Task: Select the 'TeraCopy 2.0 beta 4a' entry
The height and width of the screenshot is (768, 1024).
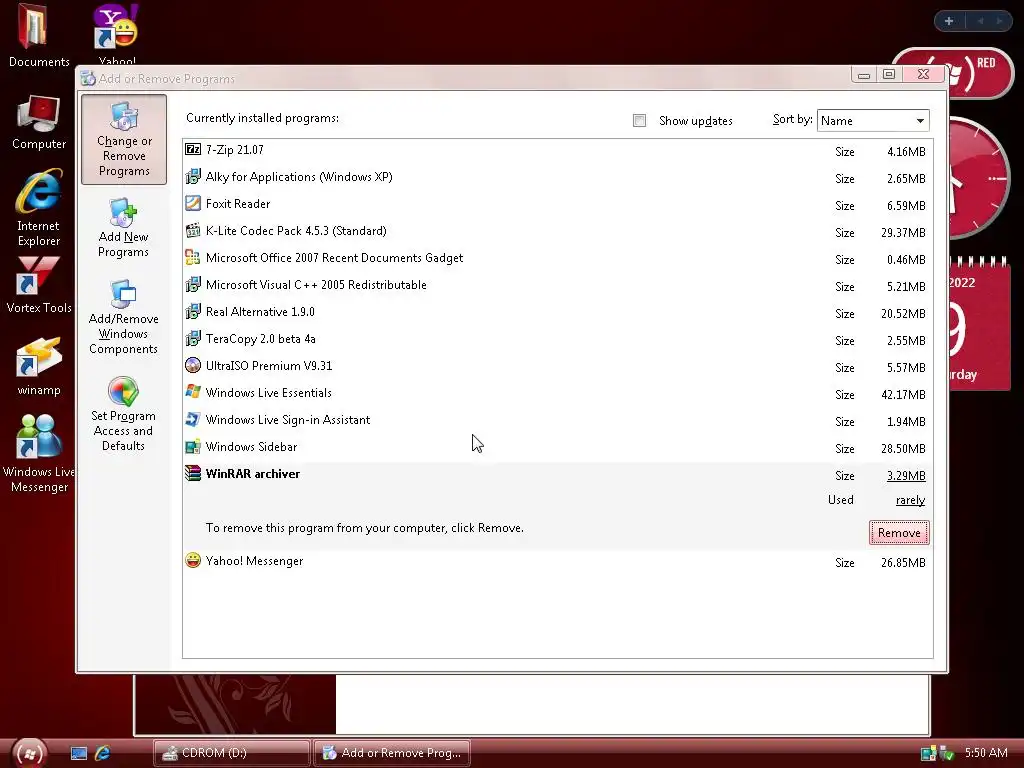Action: tap(557, 339)
